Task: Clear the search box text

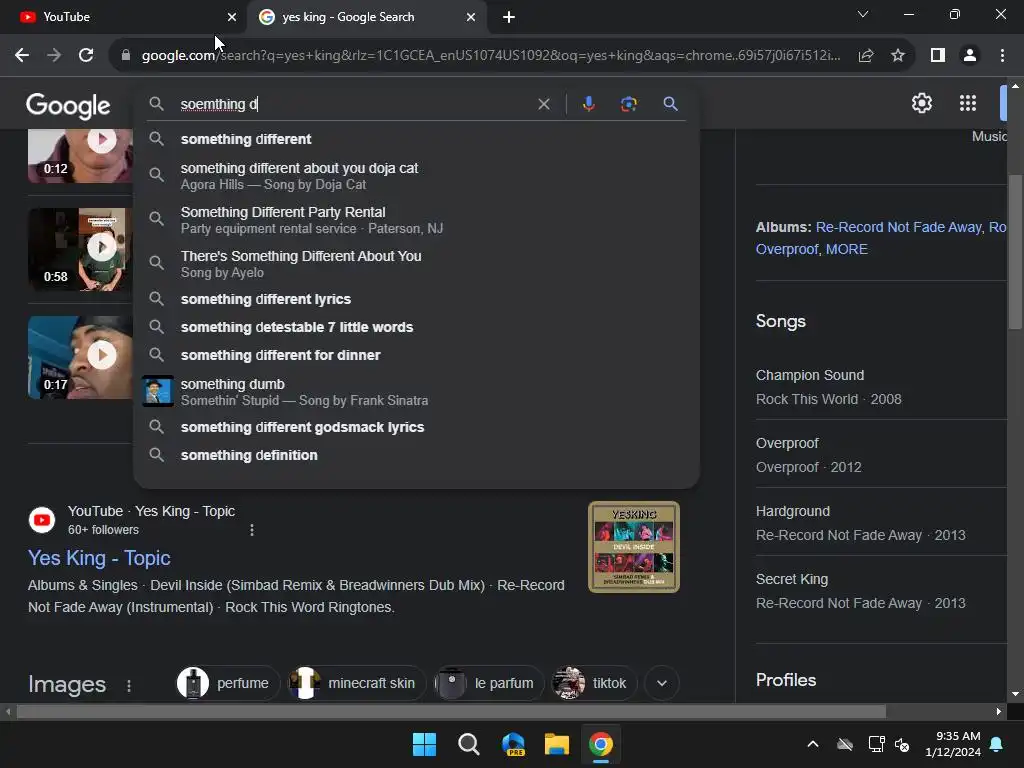Action: point(543,104)
